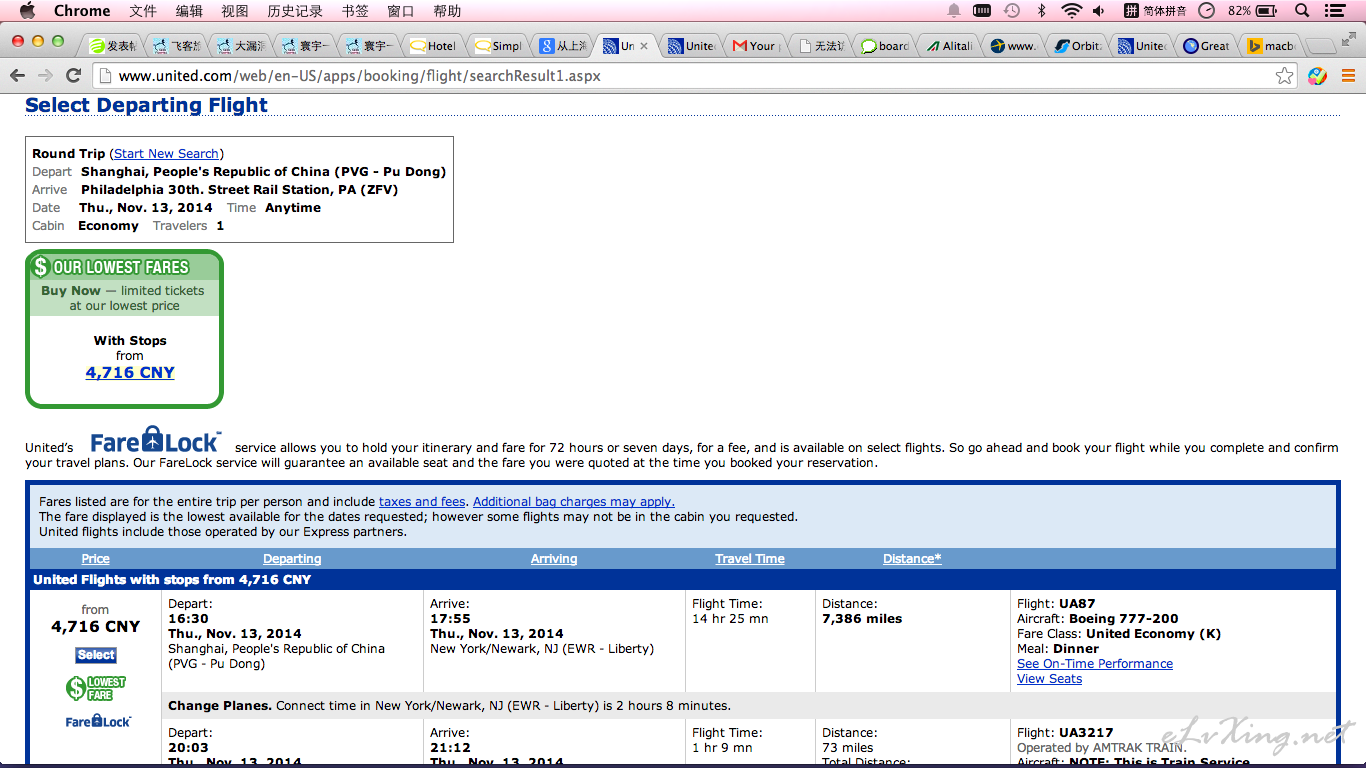Select the 4,716 CNY flight
Screen dimensions: 1366x768
96,655
